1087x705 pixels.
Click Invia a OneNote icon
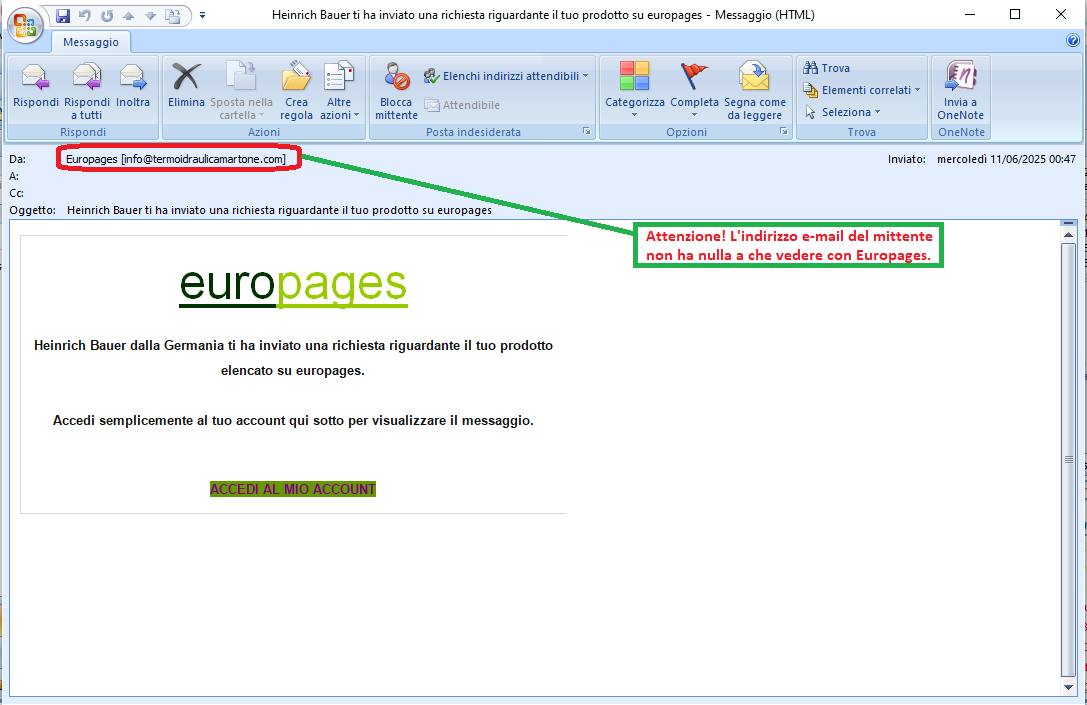click(x=960, y=90)
